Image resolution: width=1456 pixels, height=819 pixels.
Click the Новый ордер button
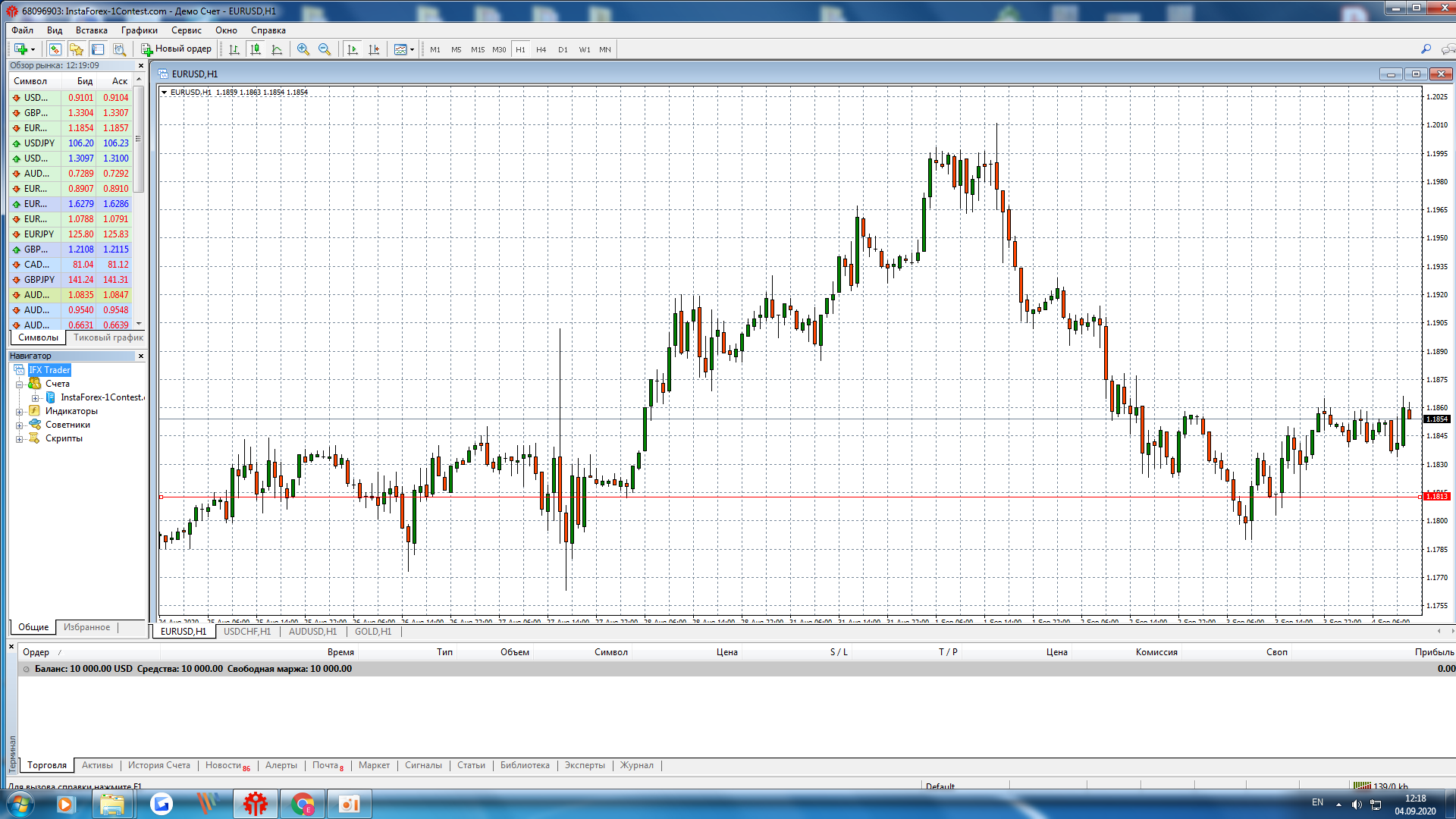click(177, 49)
